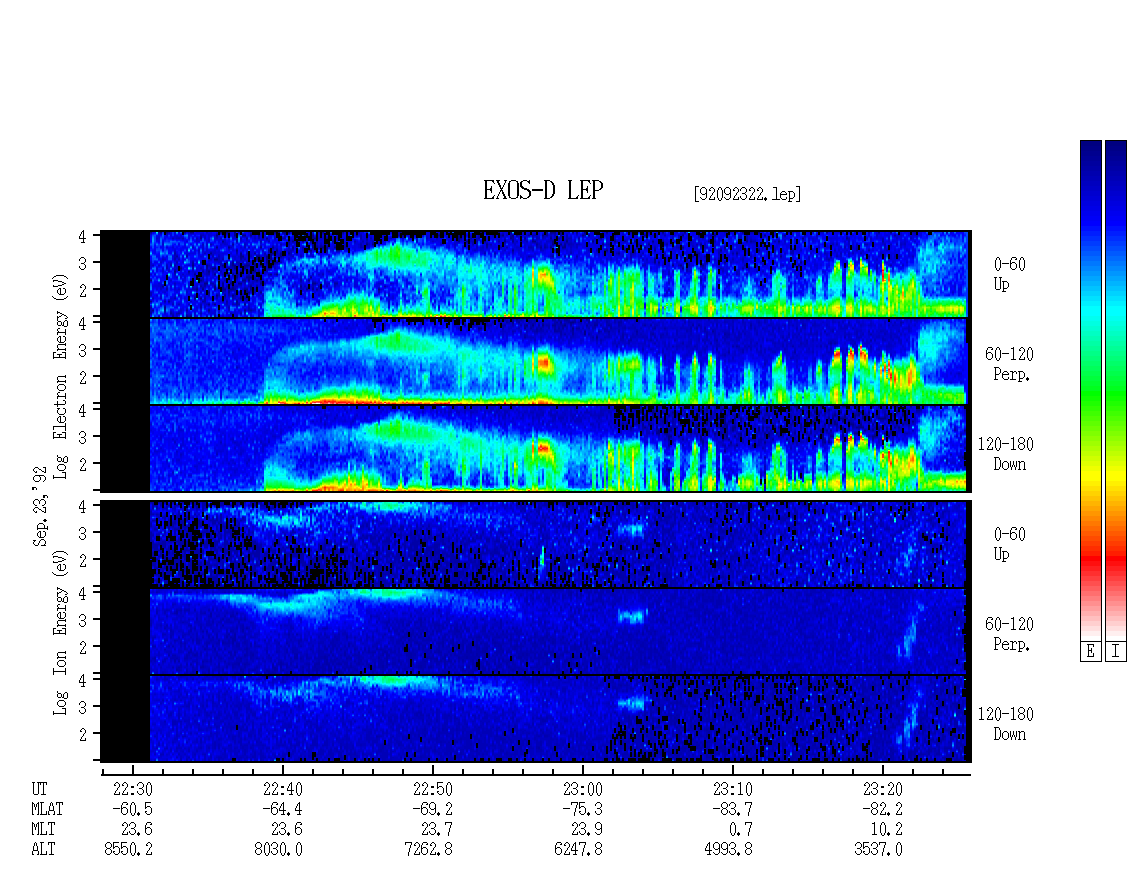Click the MLAT value -82.2
This screenshot has height=875, width=1130.
tap(882, 809)
